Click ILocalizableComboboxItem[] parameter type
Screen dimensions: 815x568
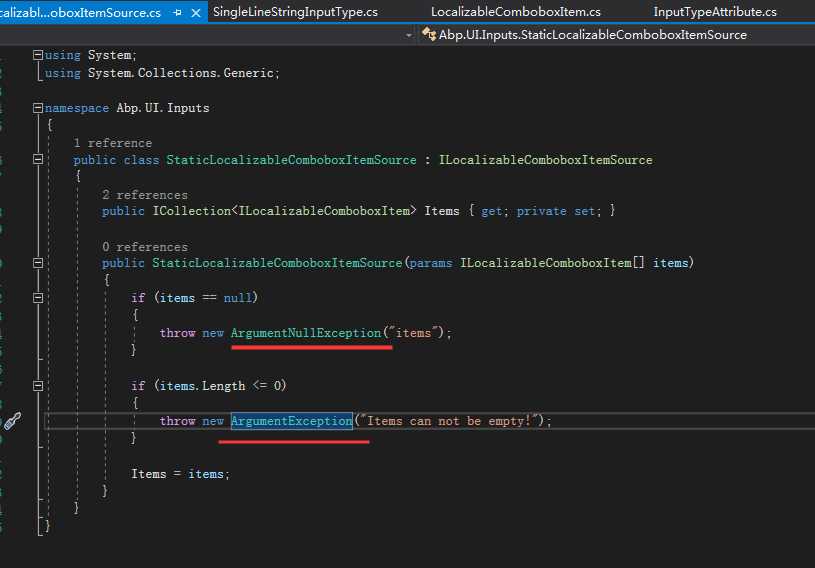(552, 263)
